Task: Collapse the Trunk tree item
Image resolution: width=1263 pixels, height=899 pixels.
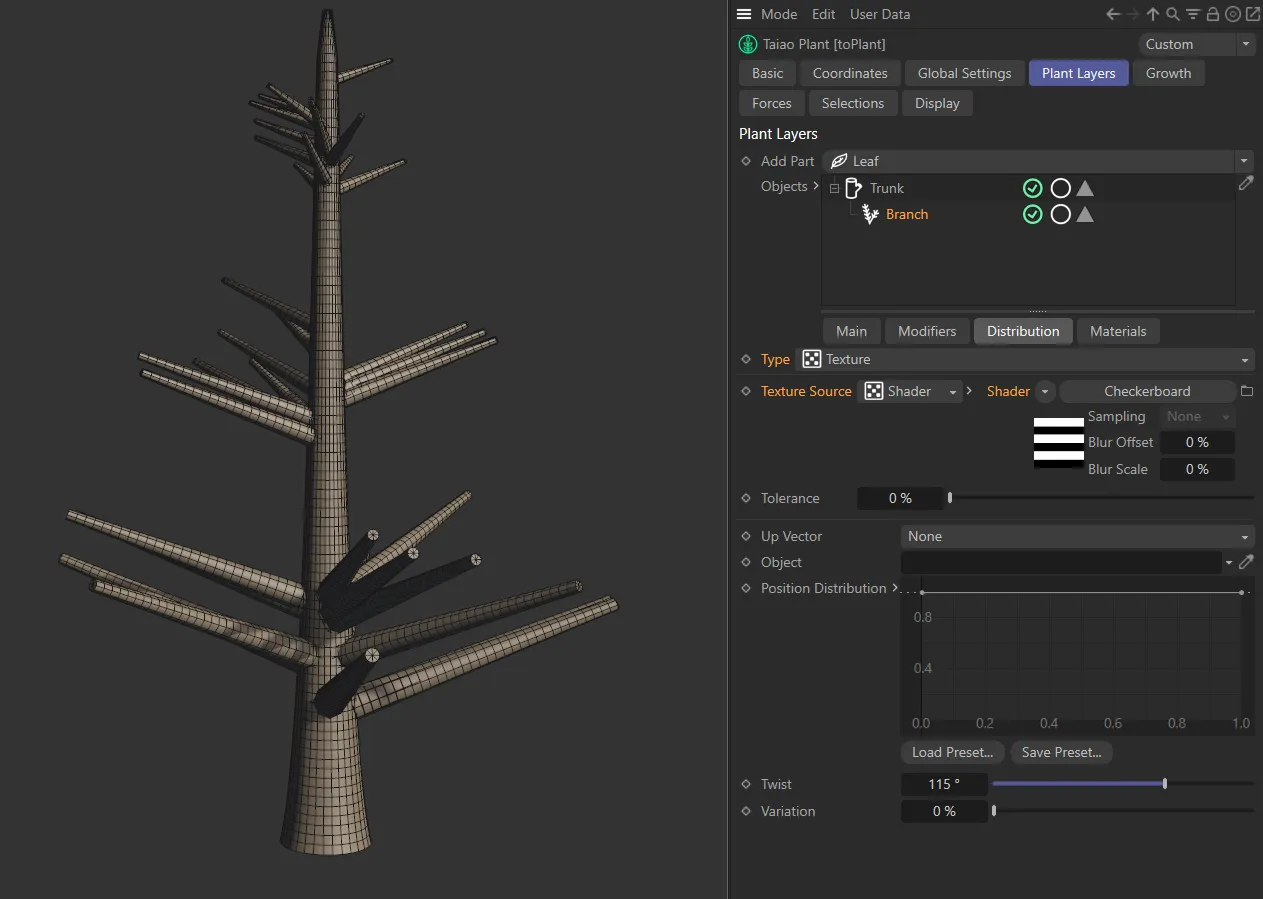Action: coord(834,188)
